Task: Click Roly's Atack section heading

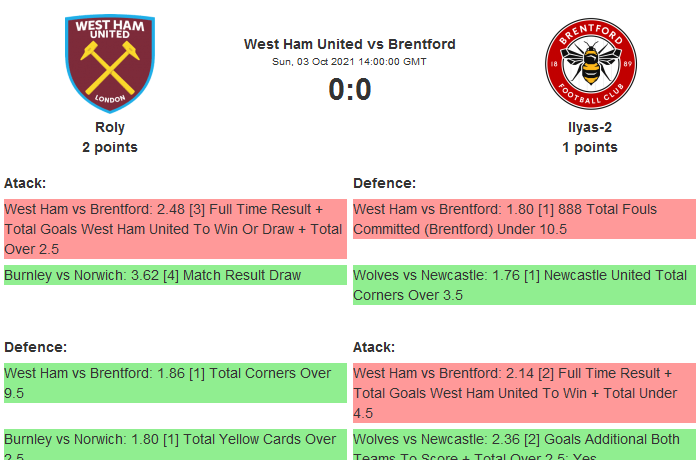Action: point(25,183)
